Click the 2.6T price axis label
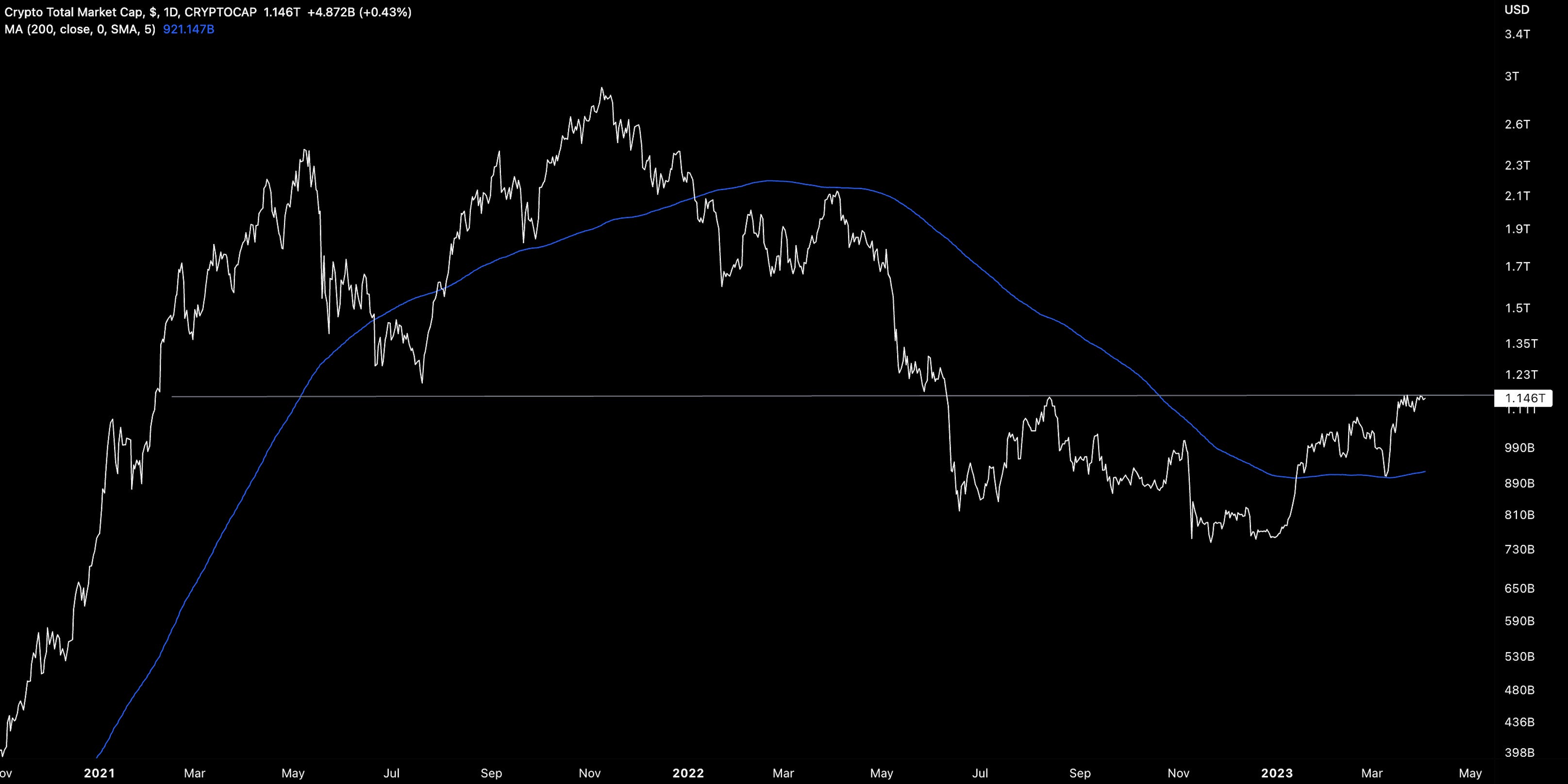Viewport: 1568px width, 784px height. [x=1518, y=124]
